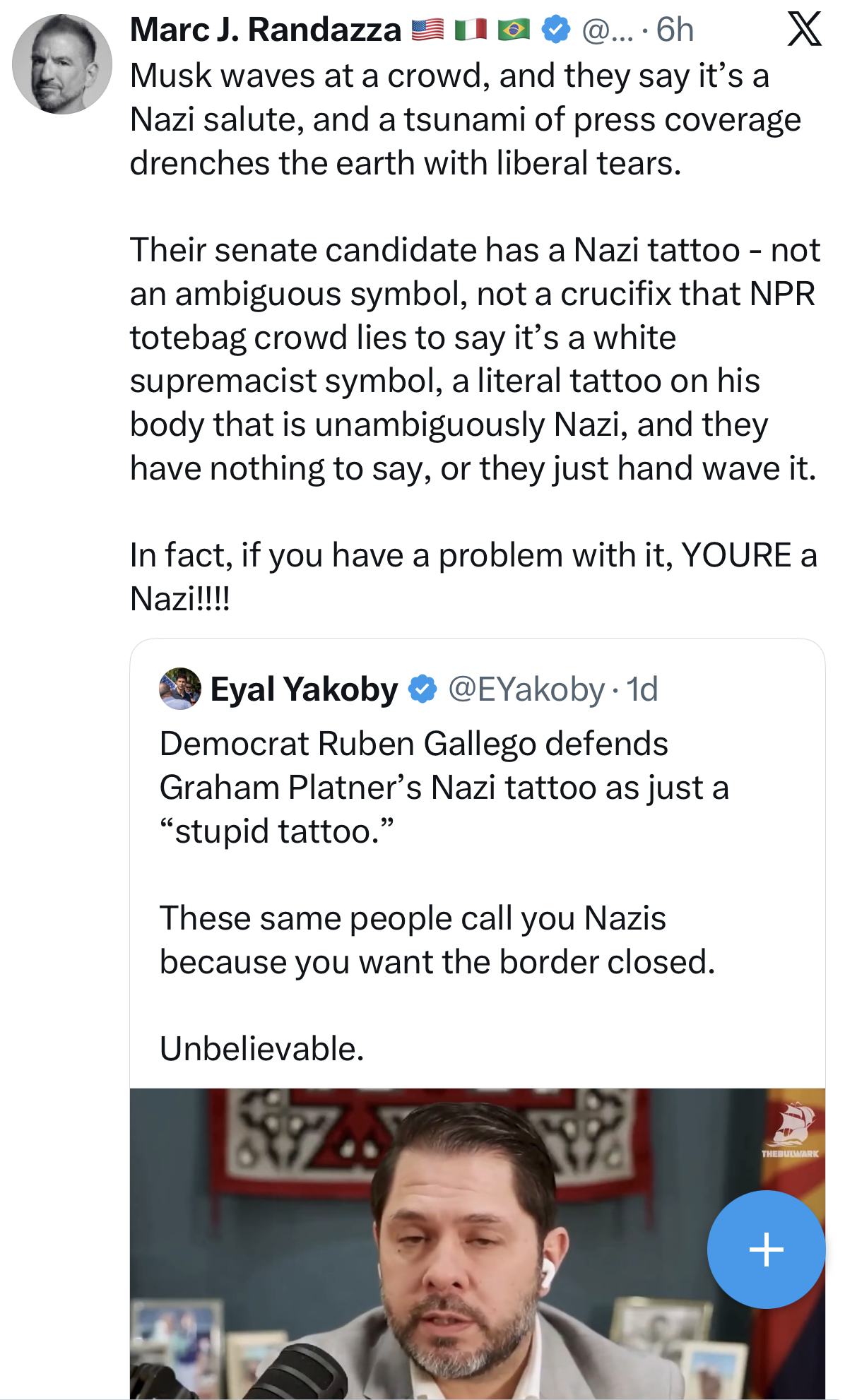Tap Marc J. Randazza's blue verified badge

(556, 30)
